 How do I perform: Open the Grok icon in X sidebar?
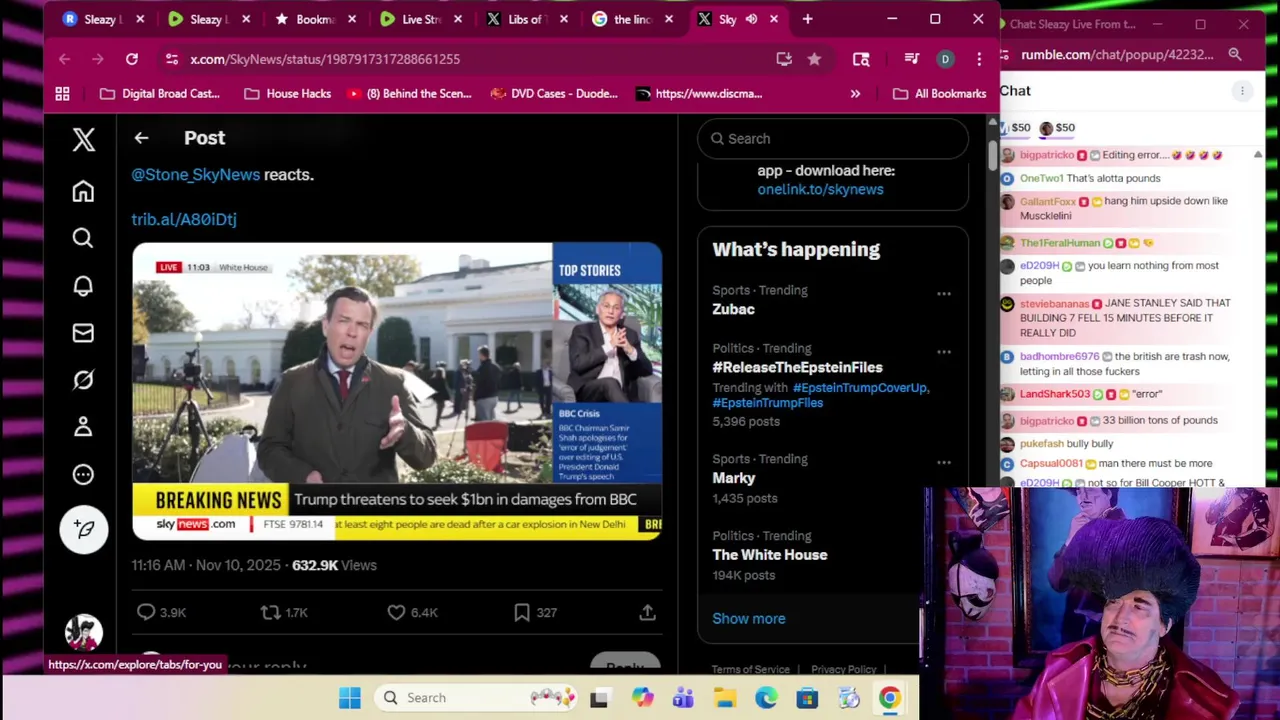(x=83, y=380)
